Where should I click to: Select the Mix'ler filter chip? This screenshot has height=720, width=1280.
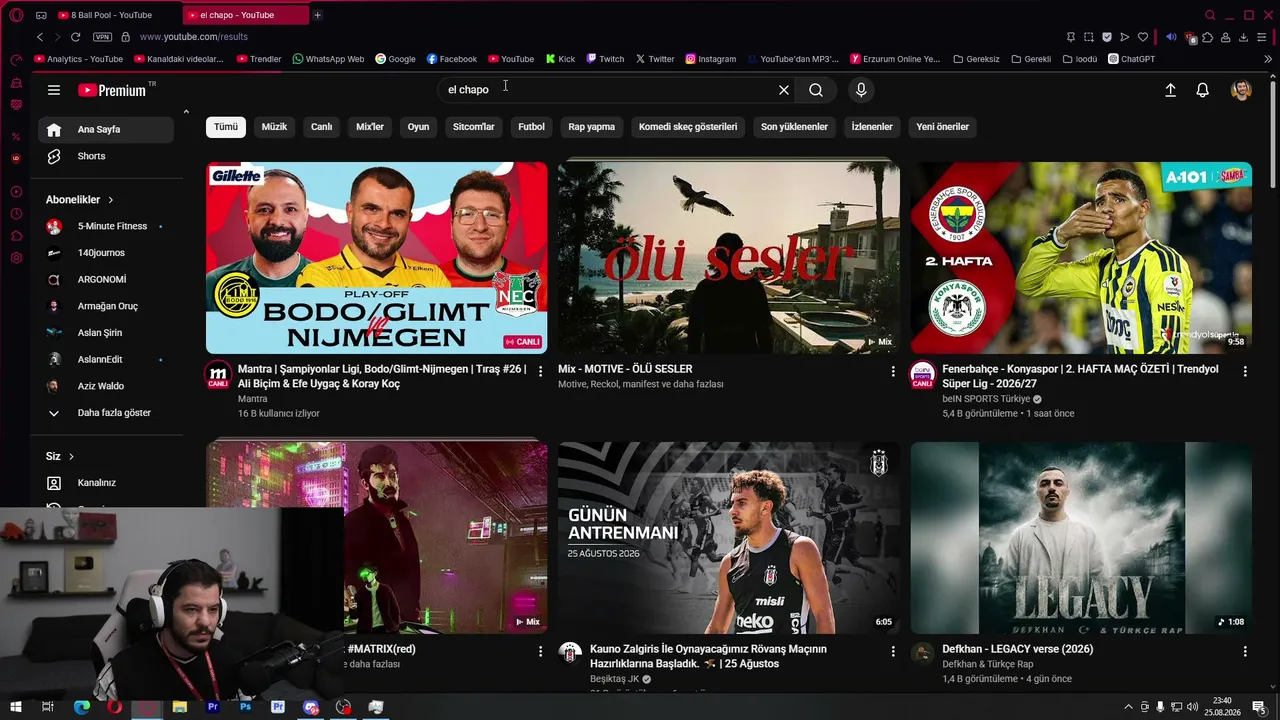point(370,127)
